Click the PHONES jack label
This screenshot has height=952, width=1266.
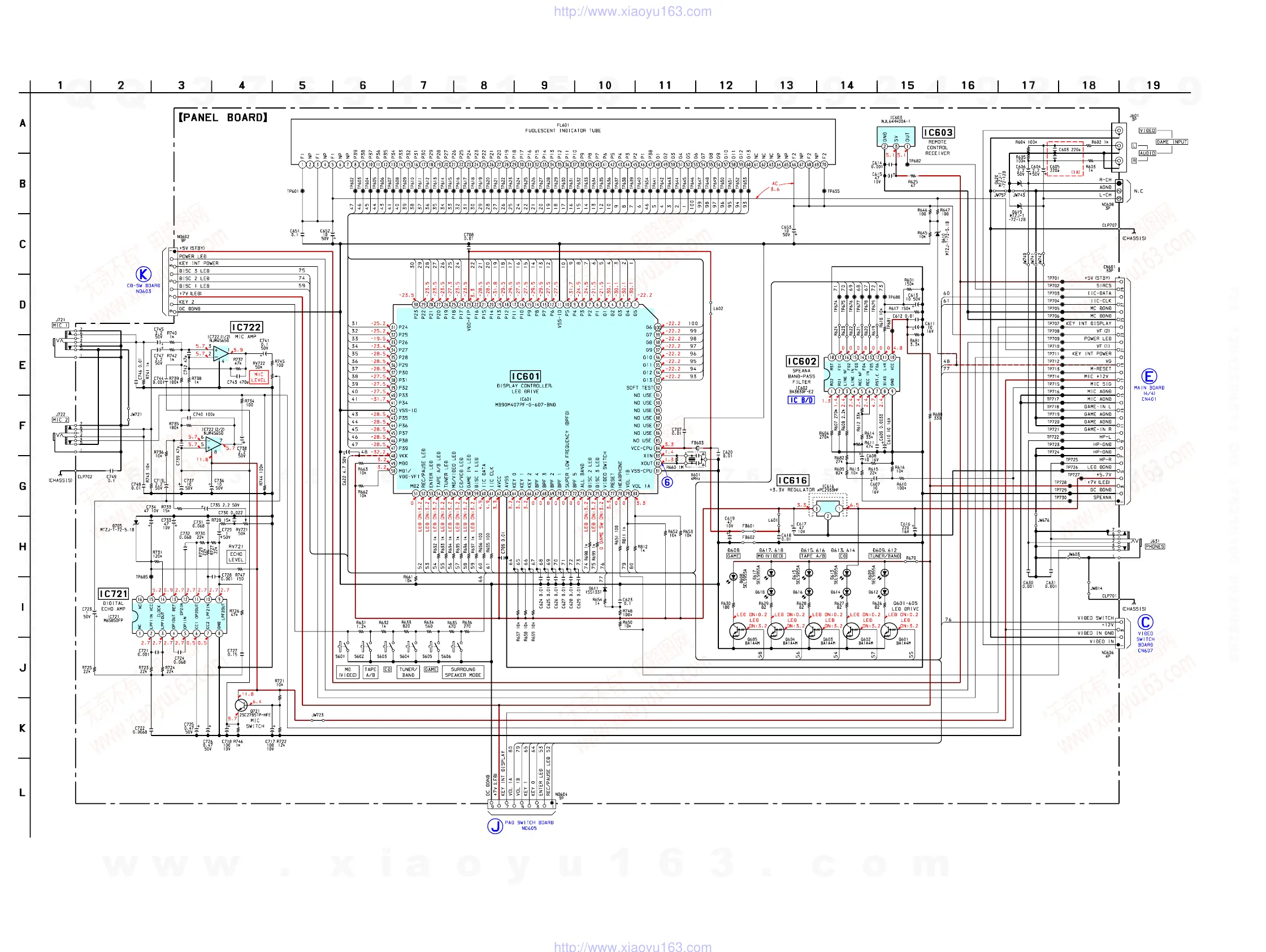[1155, 547]
